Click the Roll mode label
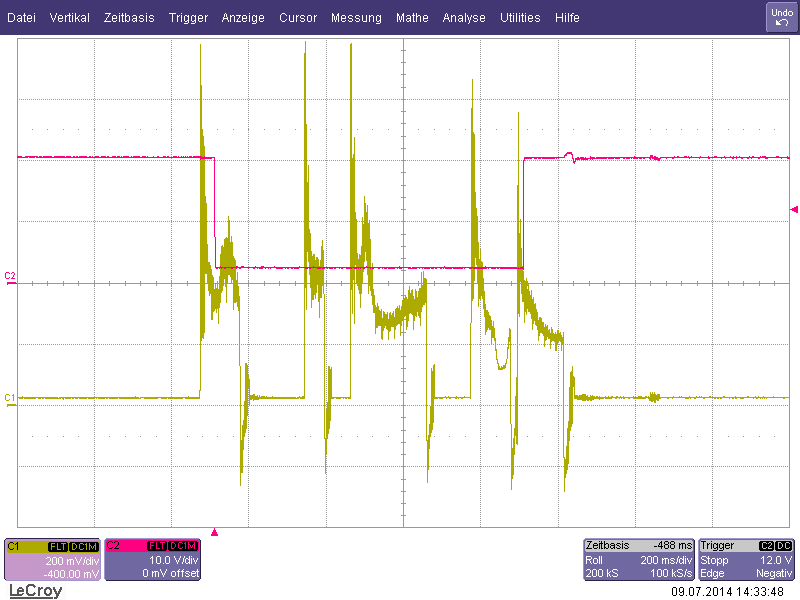Screen dimensions: 800x600 [593, 560]
